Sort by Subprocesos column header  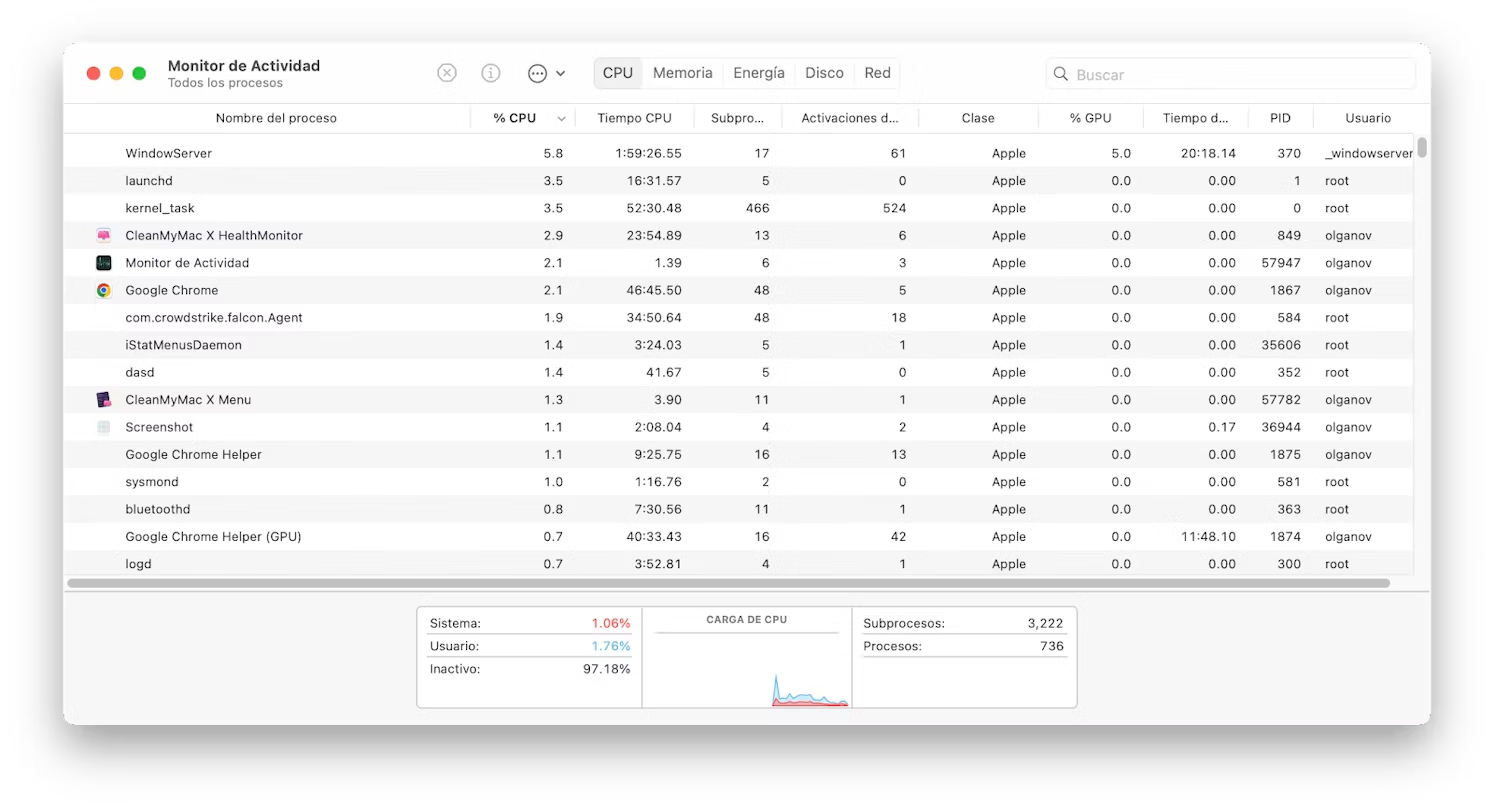click(x=738, y=118)
